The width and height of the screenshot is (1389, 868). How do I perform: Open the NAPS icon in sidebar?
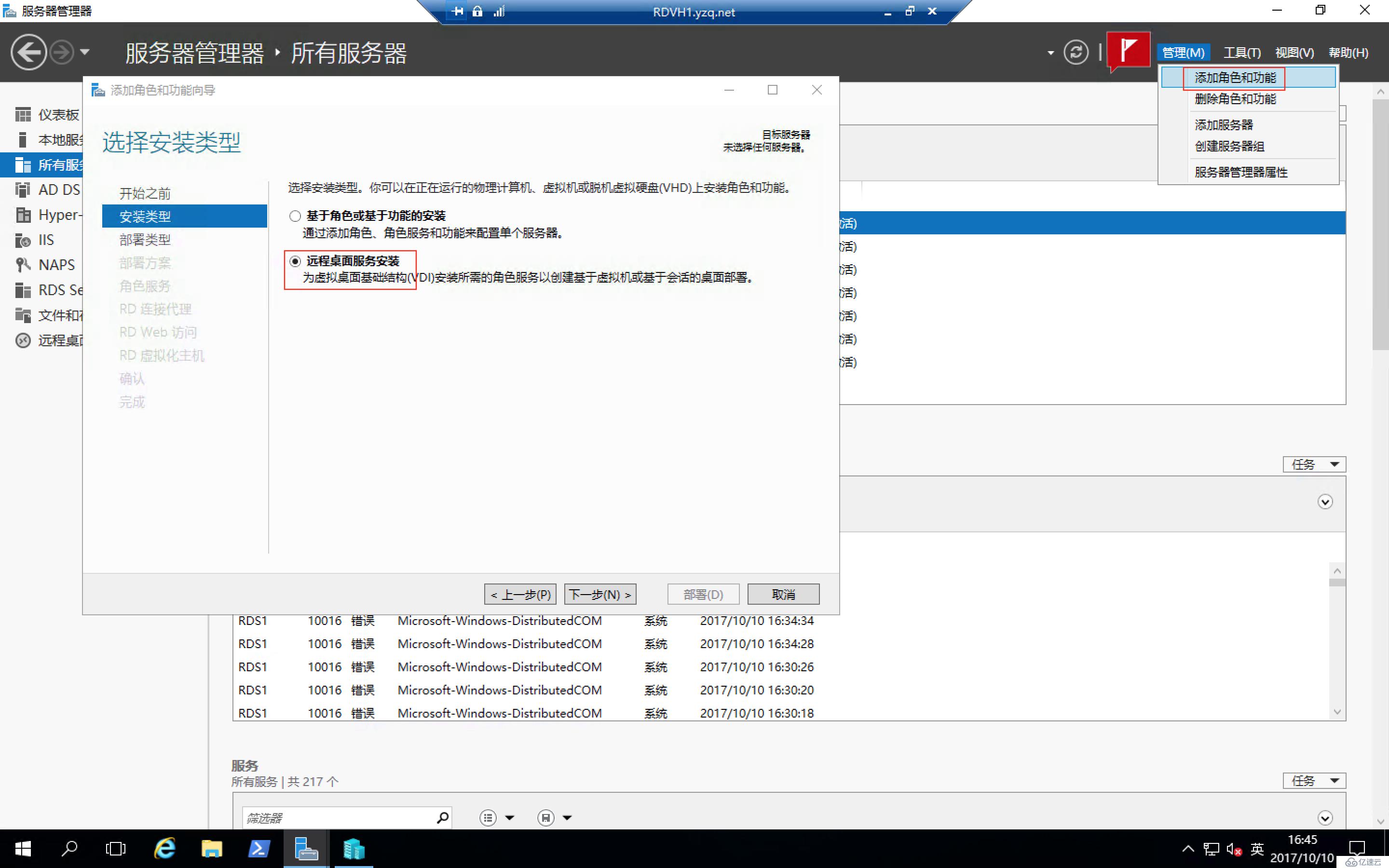tap(23, 265)
